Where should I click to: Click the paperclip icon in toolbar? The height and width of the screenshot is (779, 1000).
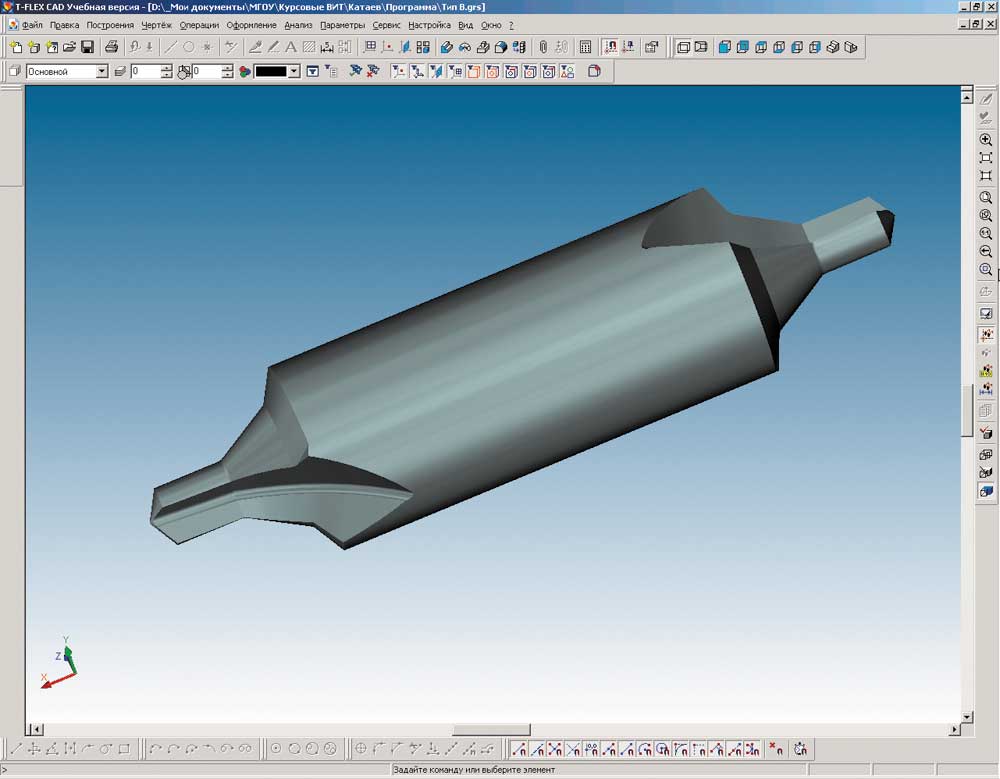(543, 47)
